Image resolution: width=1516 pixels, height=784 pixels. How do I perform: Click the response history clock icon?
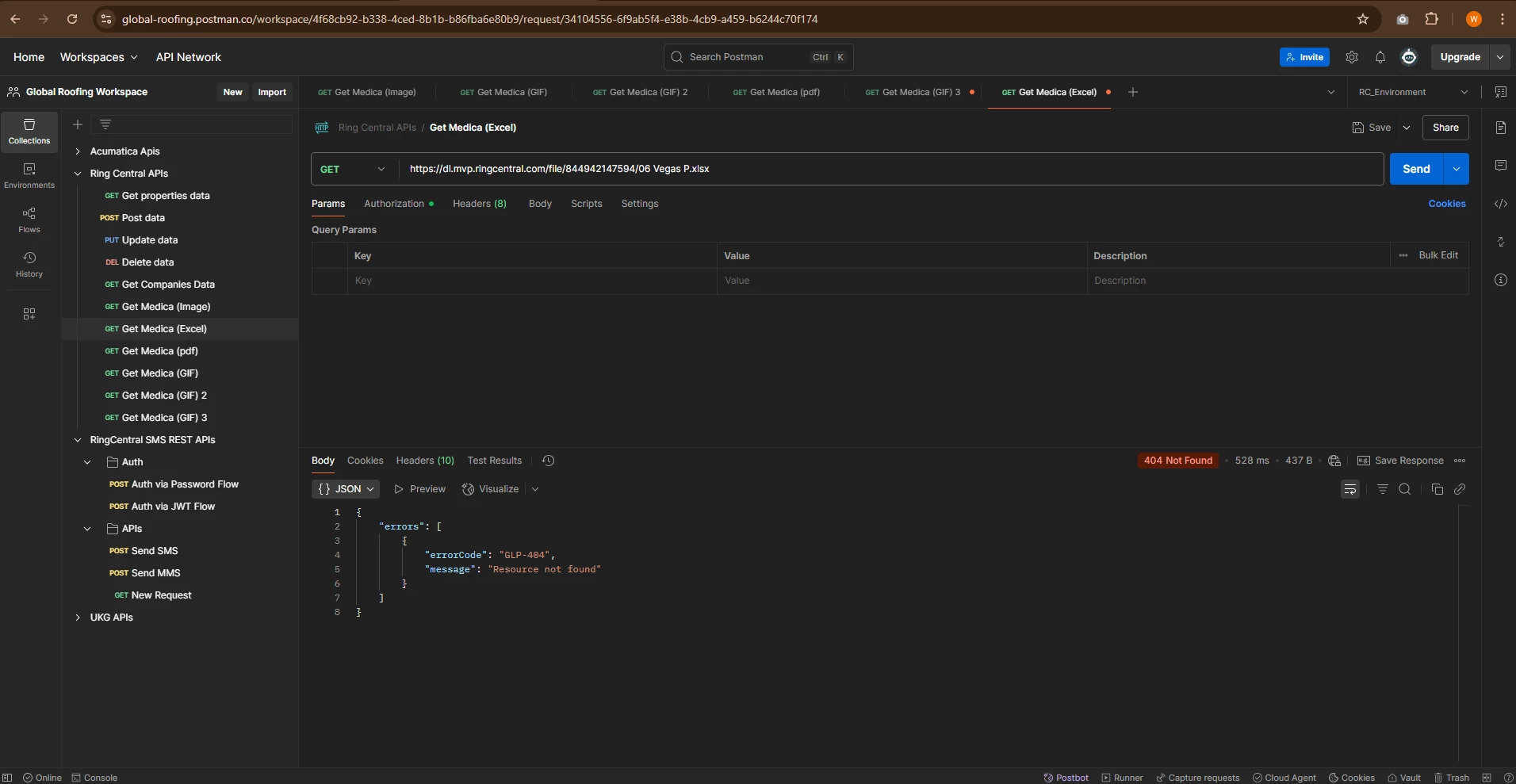point(548,461)
